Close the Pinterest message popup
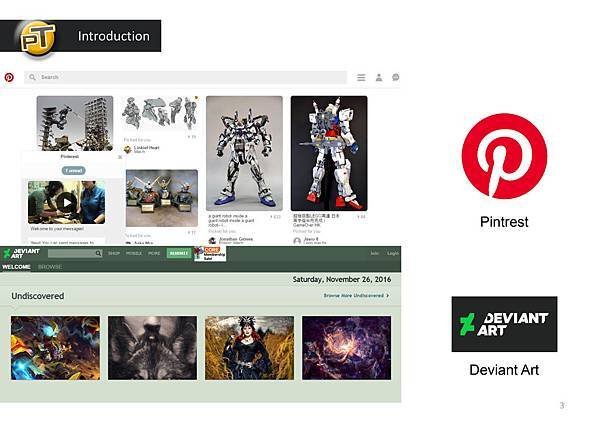 (120, 157)
